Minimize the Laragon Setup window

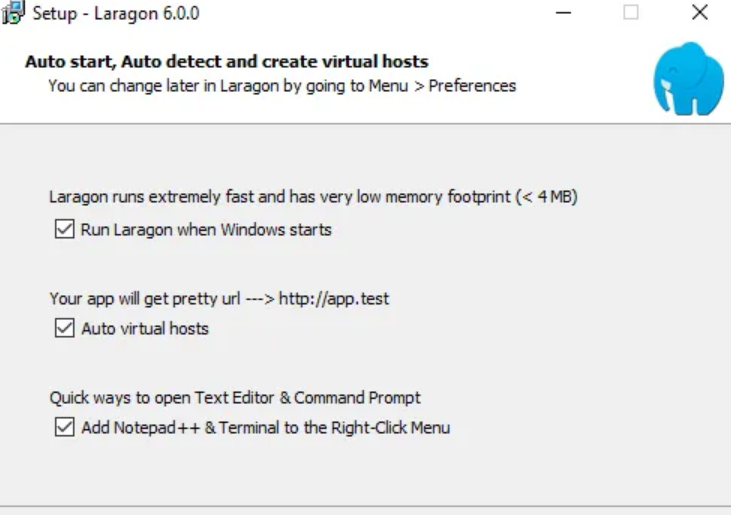(x=564, y=13)
